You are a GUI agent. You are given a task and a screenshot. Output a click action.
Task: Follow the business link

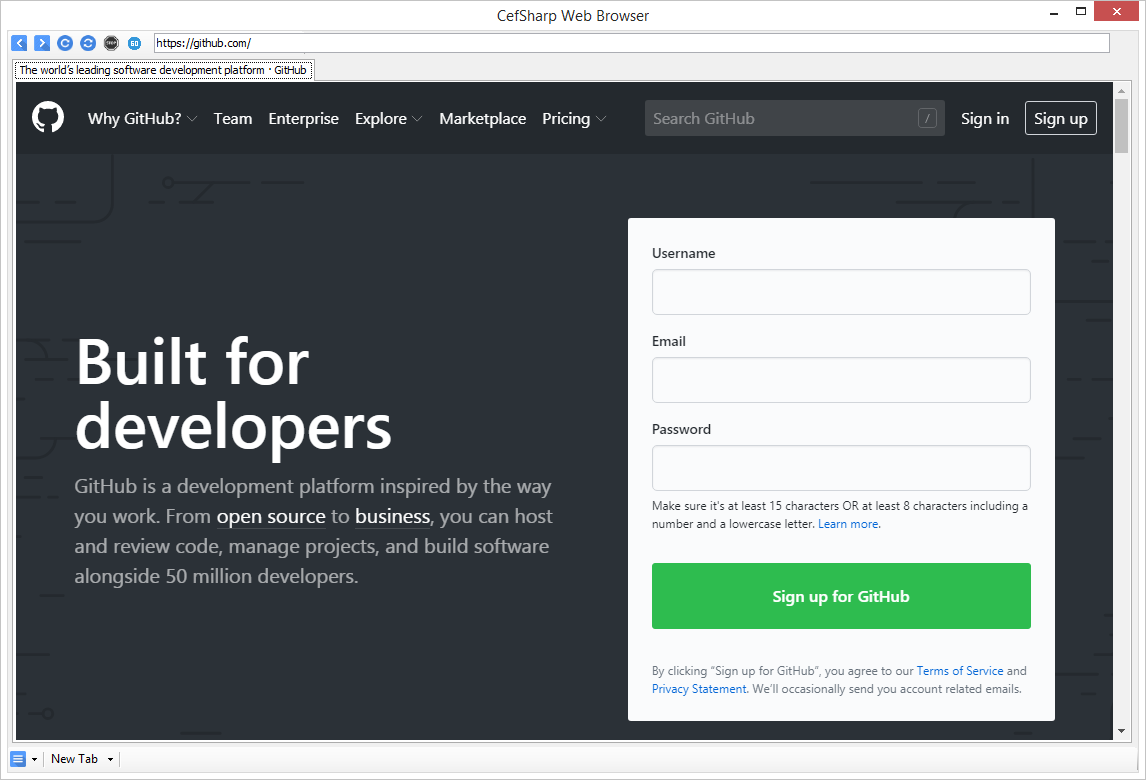(x=392, y=517)
